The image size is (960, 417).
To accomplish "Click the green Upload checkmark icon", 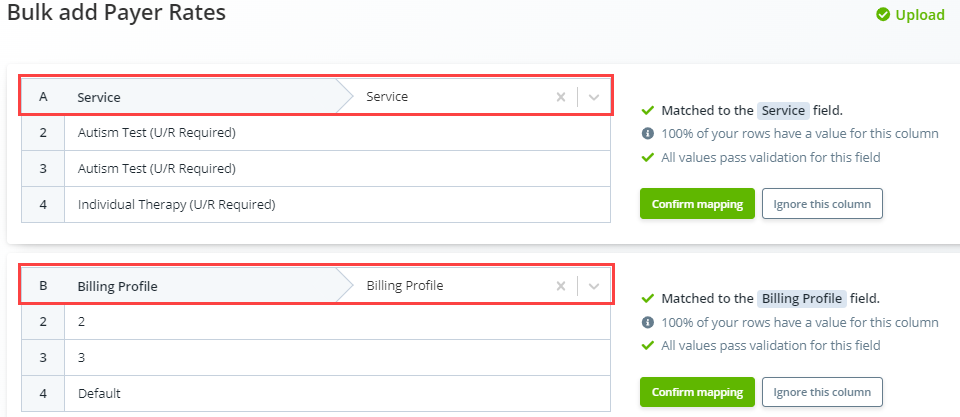I will coord(883,15).
